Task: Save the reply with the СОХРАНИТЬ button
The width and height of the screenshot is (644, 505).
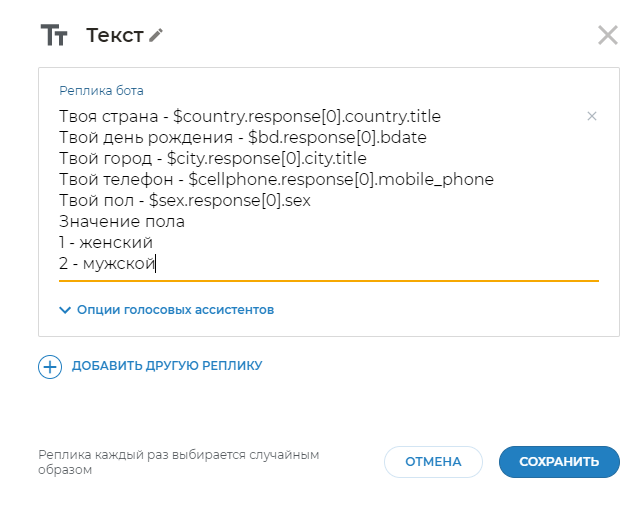Action: tap(558, 462)
